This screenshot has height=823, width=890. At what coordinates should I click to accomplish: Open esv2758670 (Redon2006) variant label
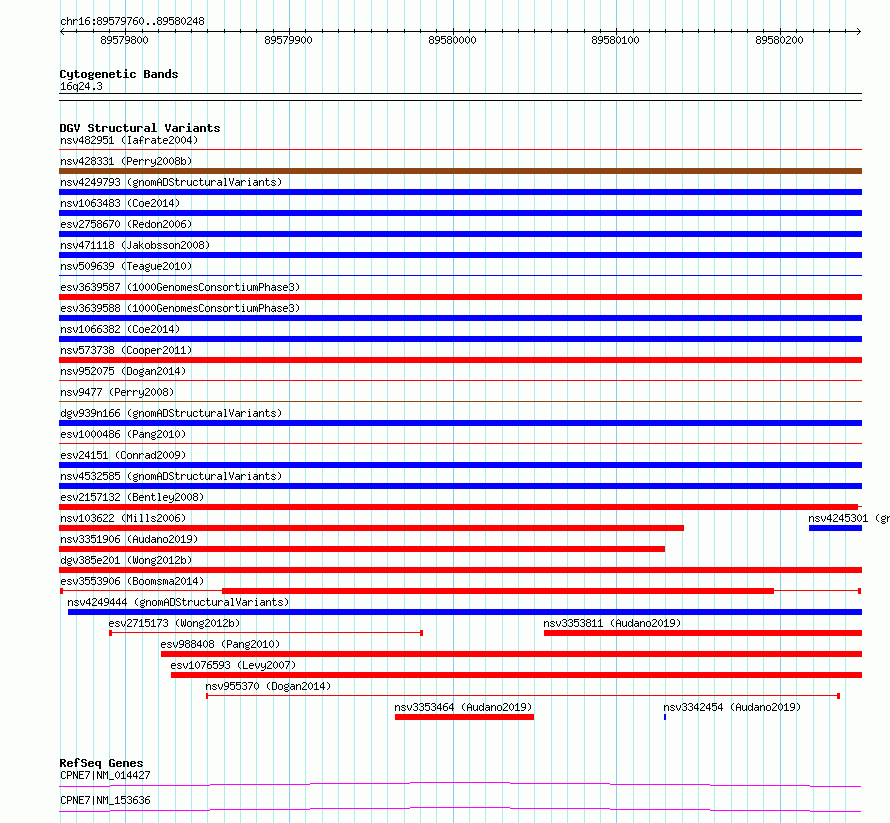(126, 224)
